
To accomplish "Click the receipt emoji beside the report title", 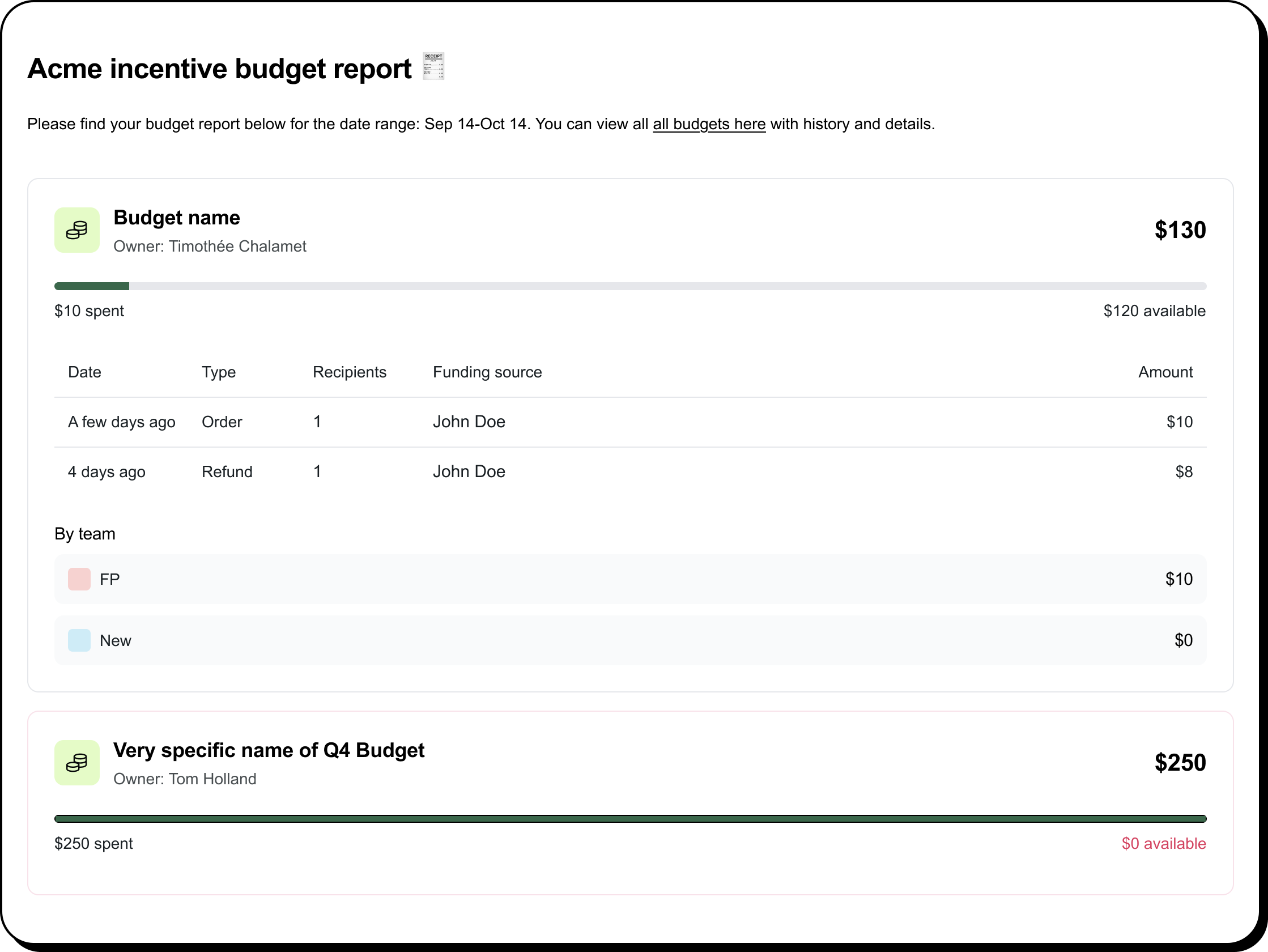I will [433, 66].
